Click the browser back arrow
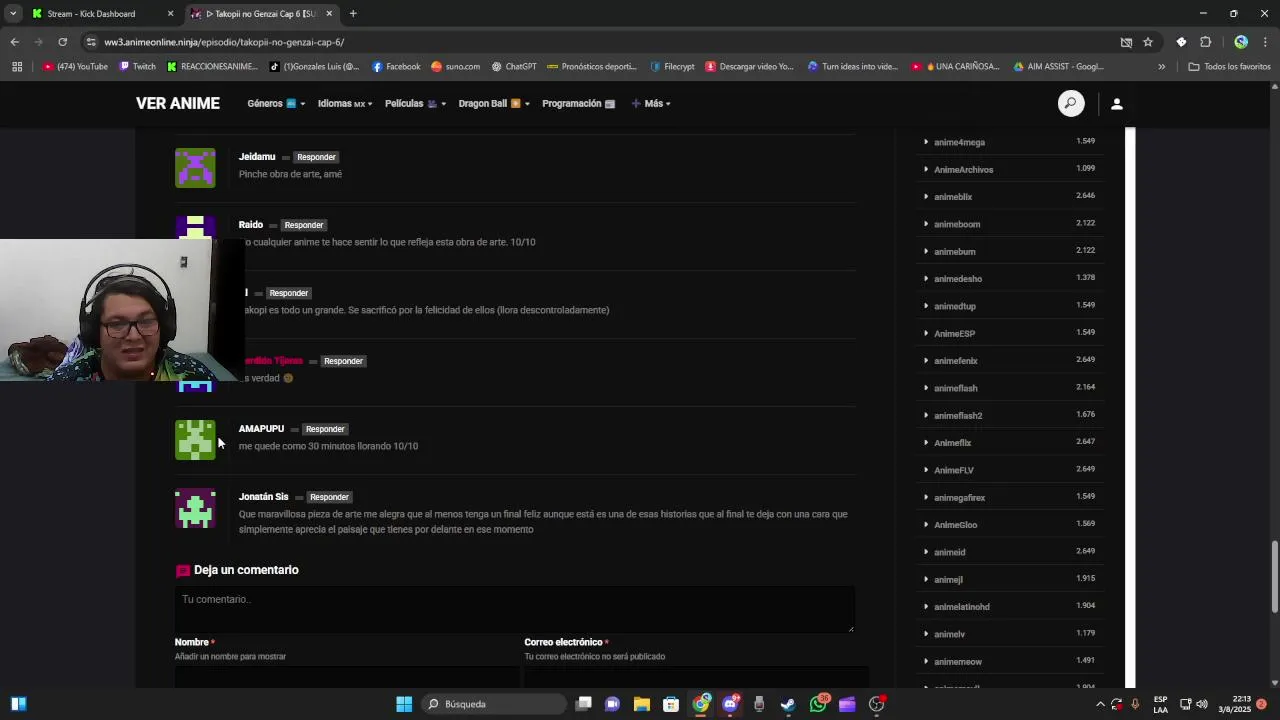This screenshot has height=720, width=1280. tap(14, 42)
